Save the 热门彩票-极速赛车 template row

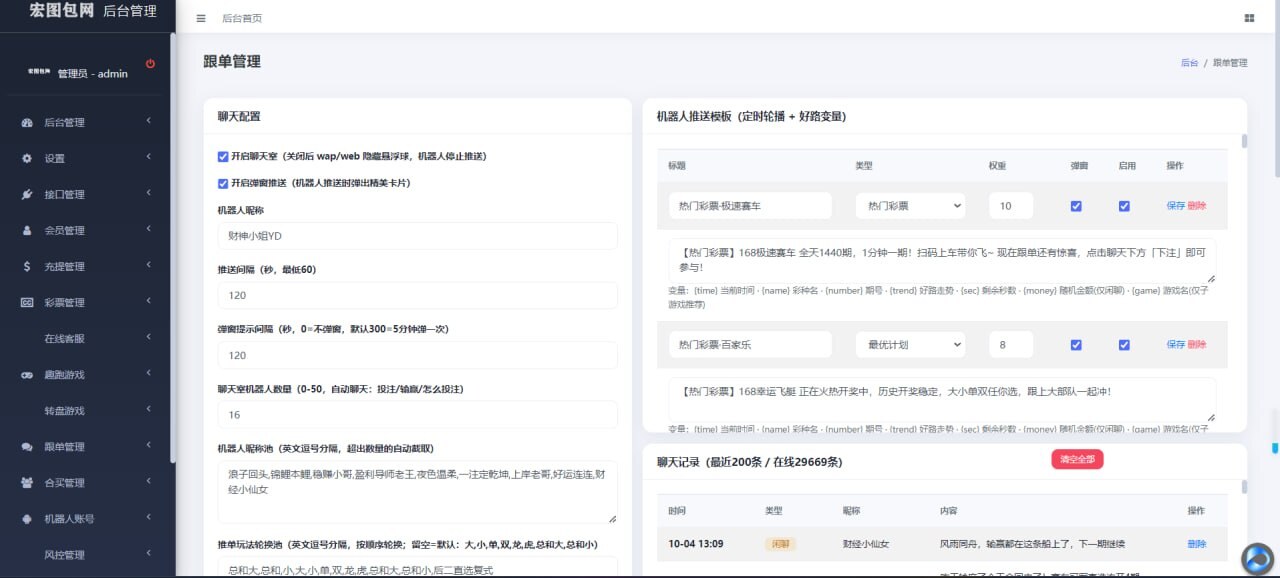(1175, 206)
